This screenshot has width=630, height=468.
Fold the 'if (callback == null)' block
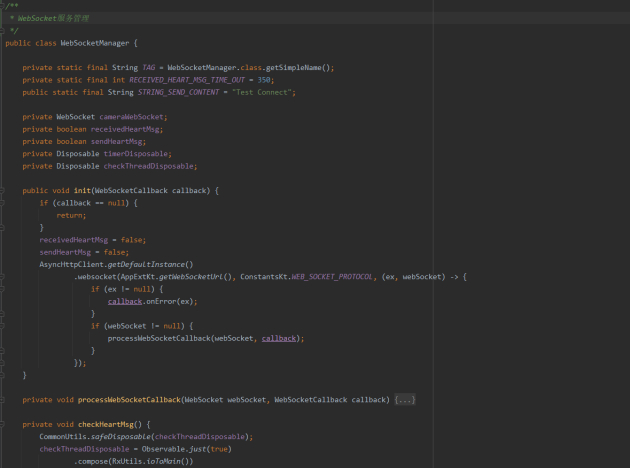tap(5, 203)
